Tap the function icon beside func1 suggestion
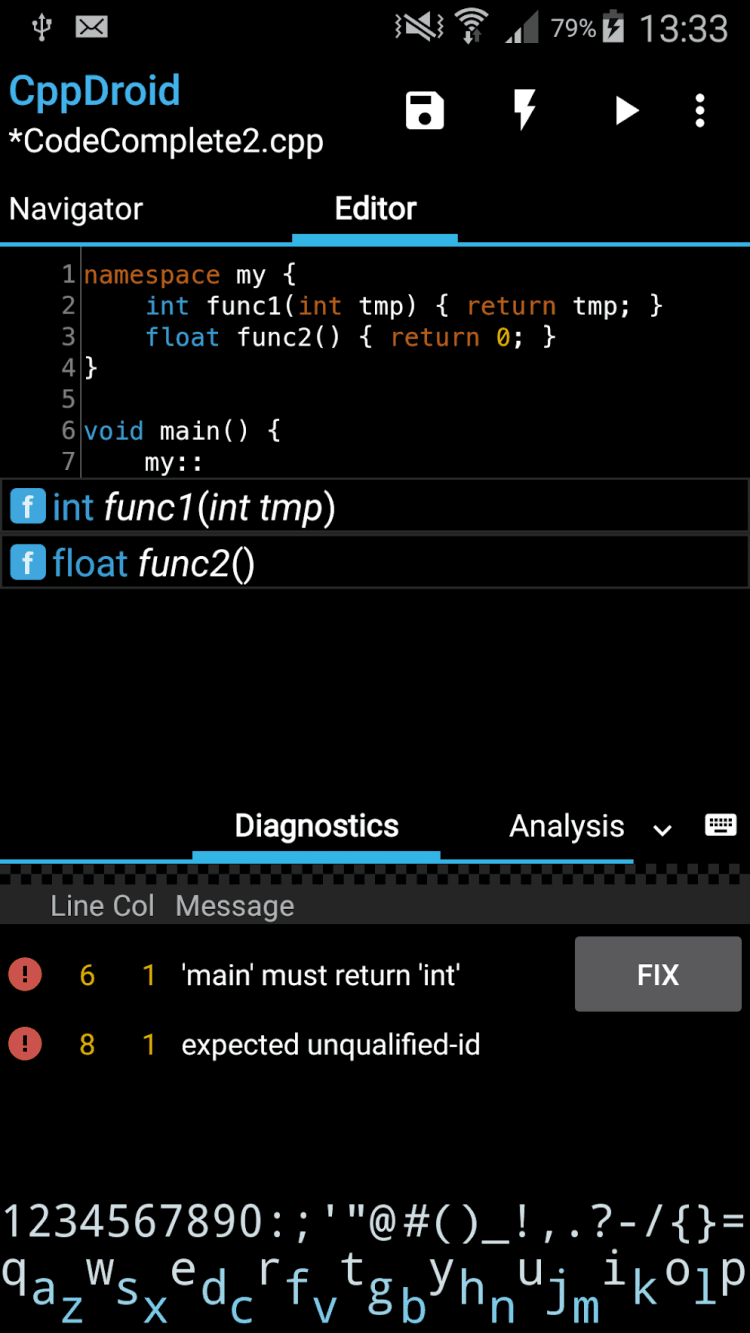 (28, 507)
